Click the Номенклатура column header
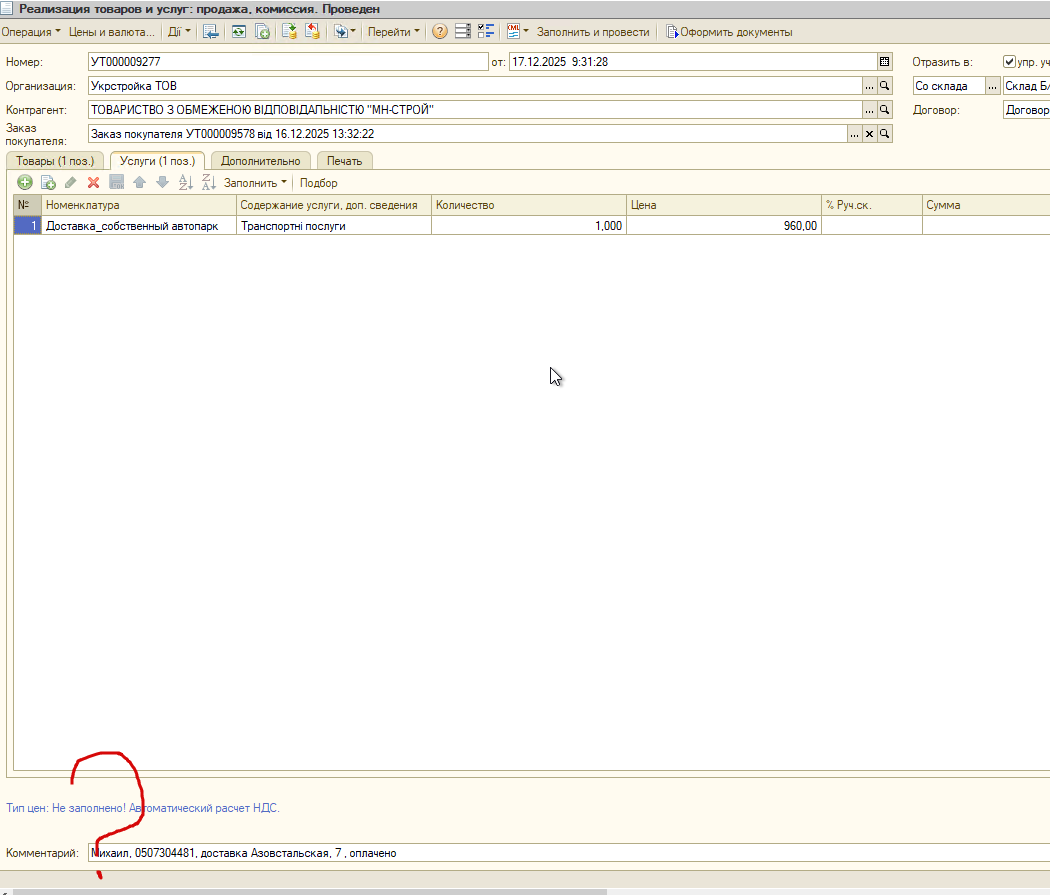 click(139, 205)
